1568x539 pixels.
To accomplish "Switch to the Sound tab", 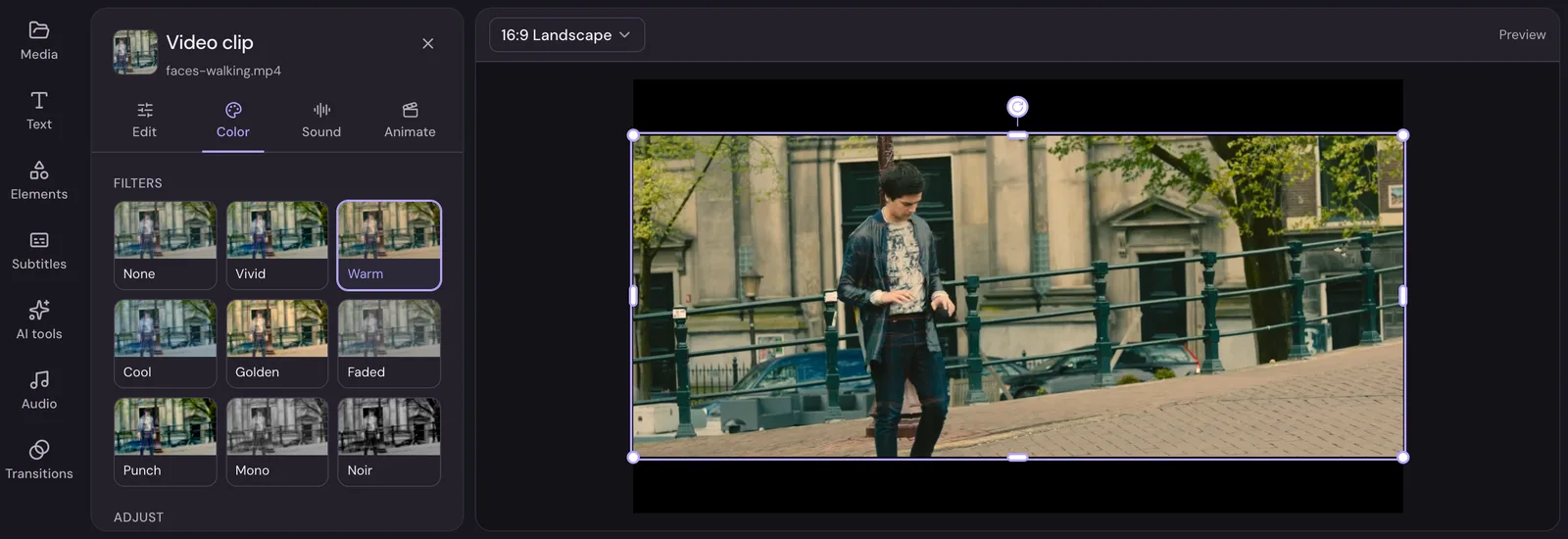I will [321, 121].
